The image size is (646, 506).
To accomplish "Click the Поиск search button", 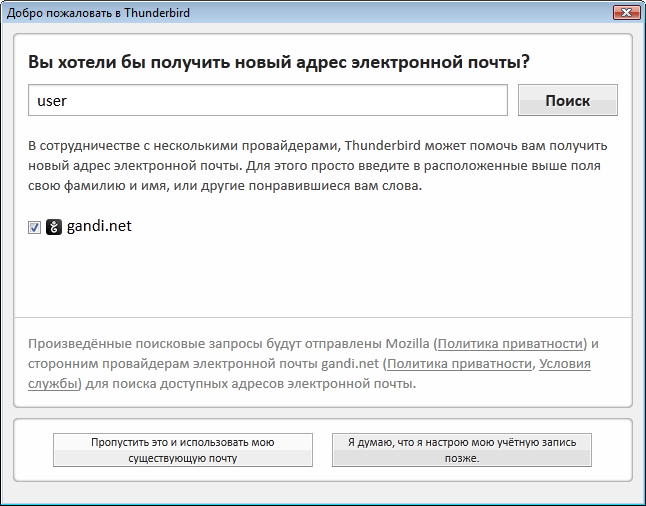I will 568,100.
